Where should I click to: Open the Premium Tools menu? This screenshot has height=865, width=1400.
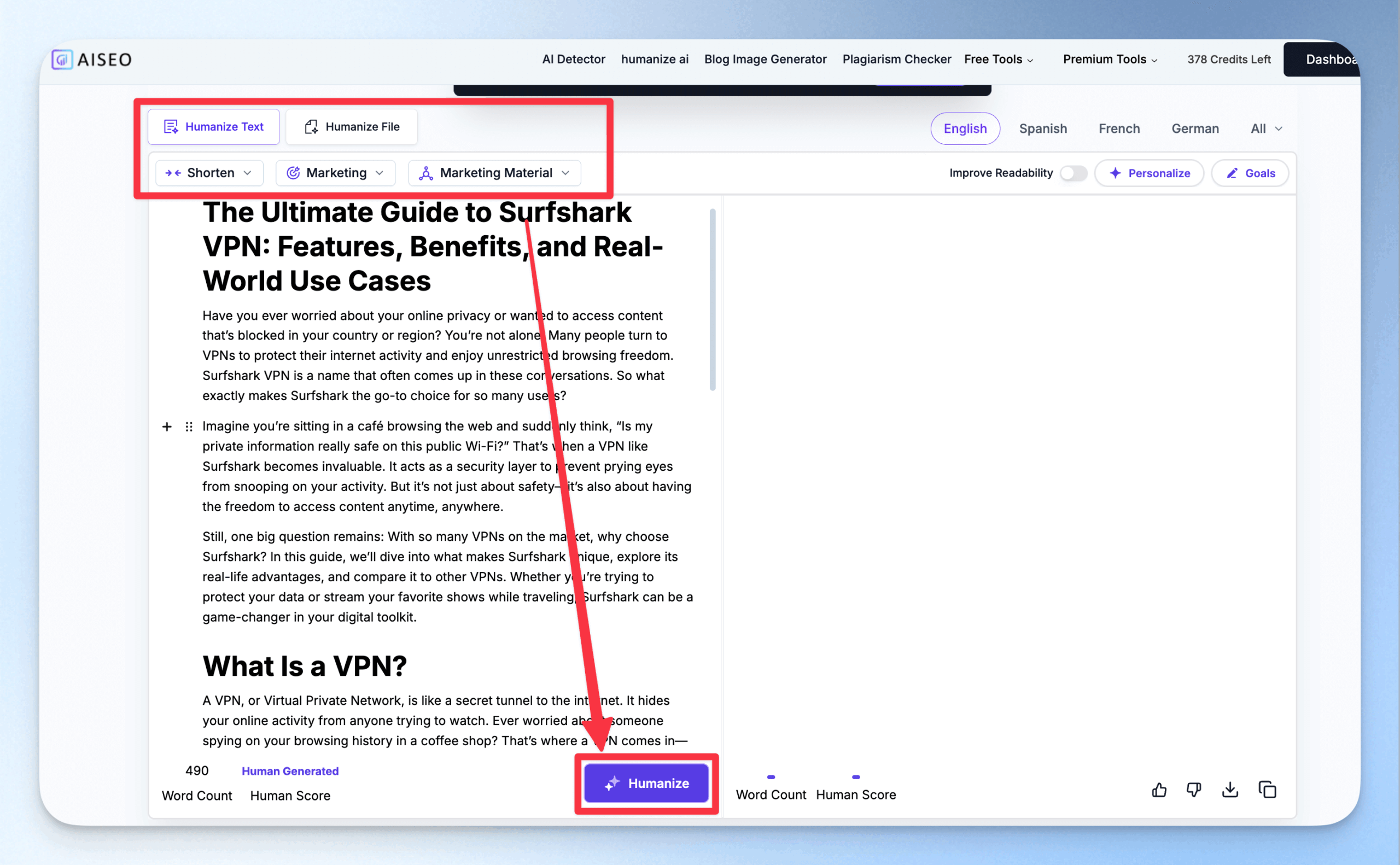(x=1110, y=59)
